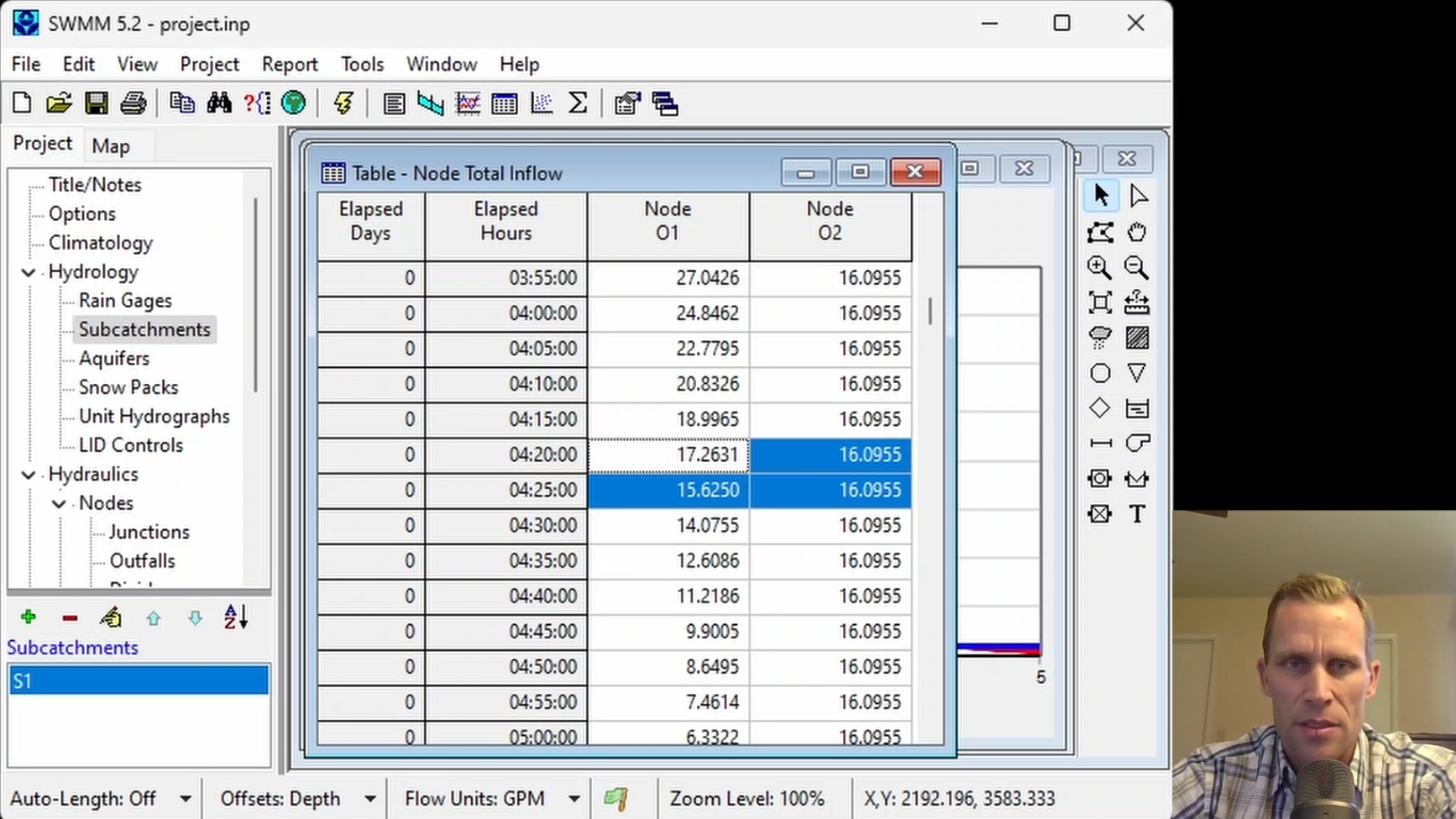Create a Scatter Plot

click(x=542, y=103)
